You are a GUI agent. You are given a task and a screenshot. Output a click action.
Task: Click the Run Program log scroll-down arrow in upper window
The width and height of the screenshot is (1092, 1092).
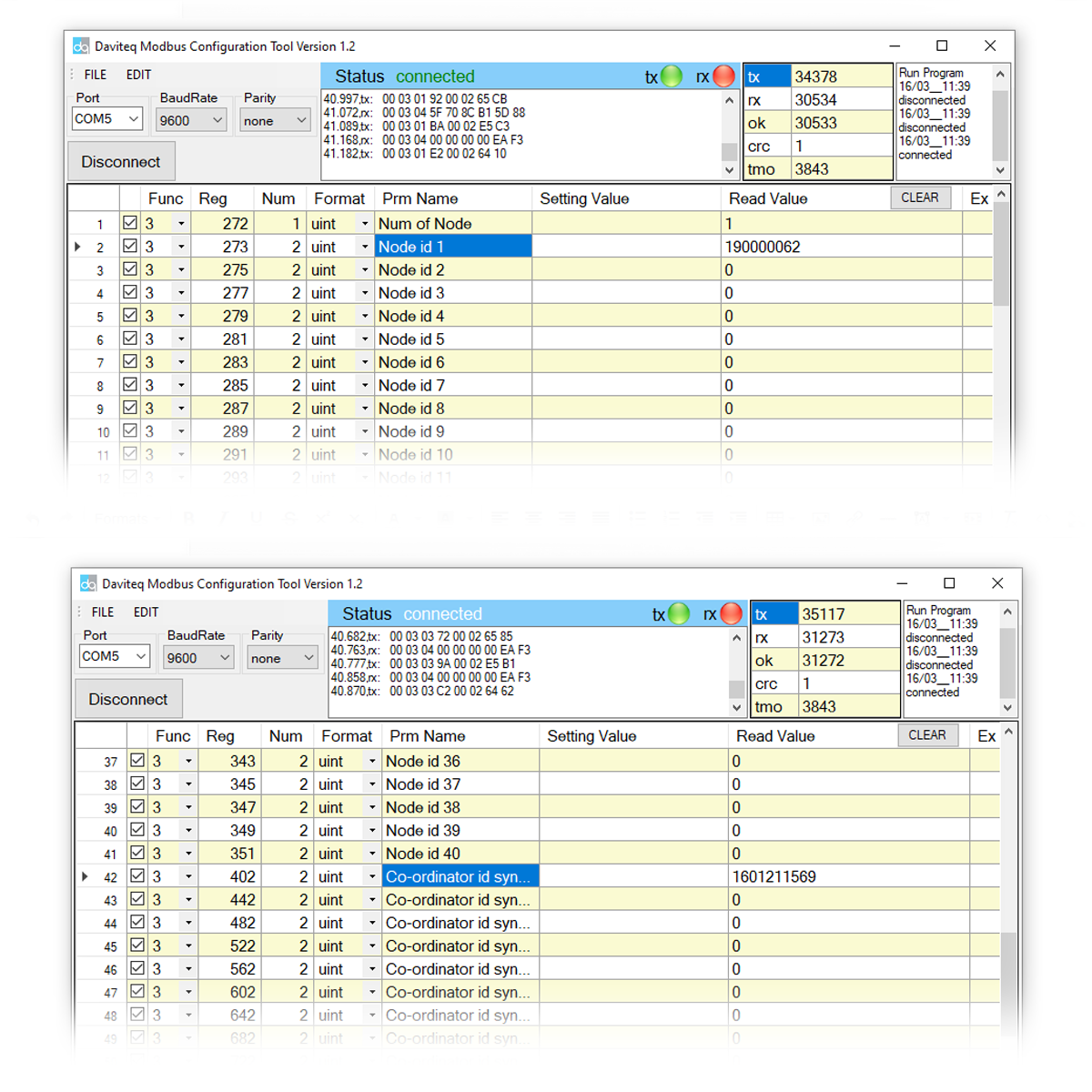[x=1000, y=170]
